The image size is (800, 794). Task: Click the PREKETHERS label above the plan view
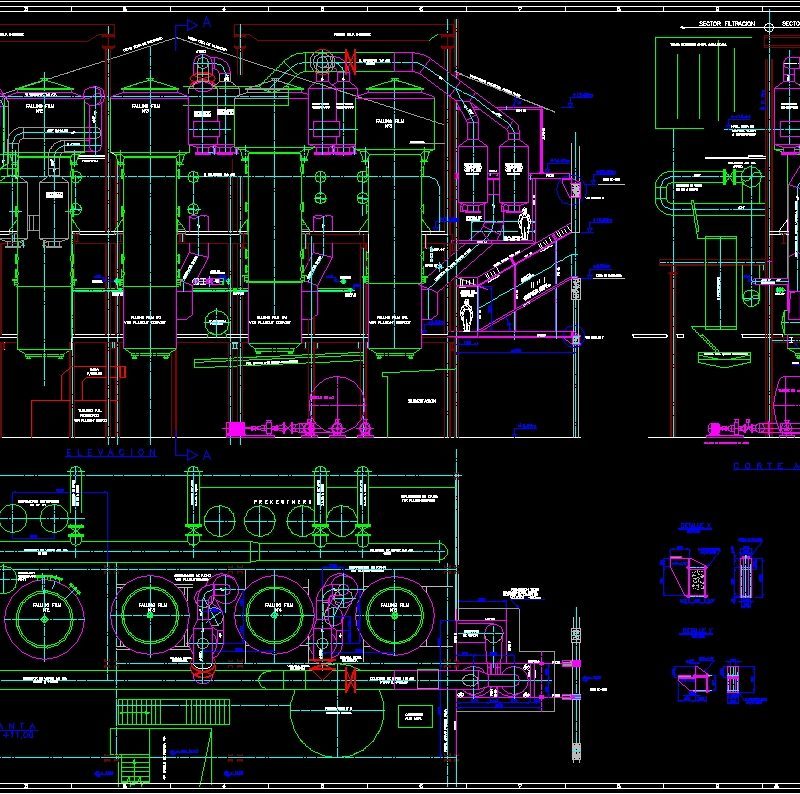click(281, 500)
